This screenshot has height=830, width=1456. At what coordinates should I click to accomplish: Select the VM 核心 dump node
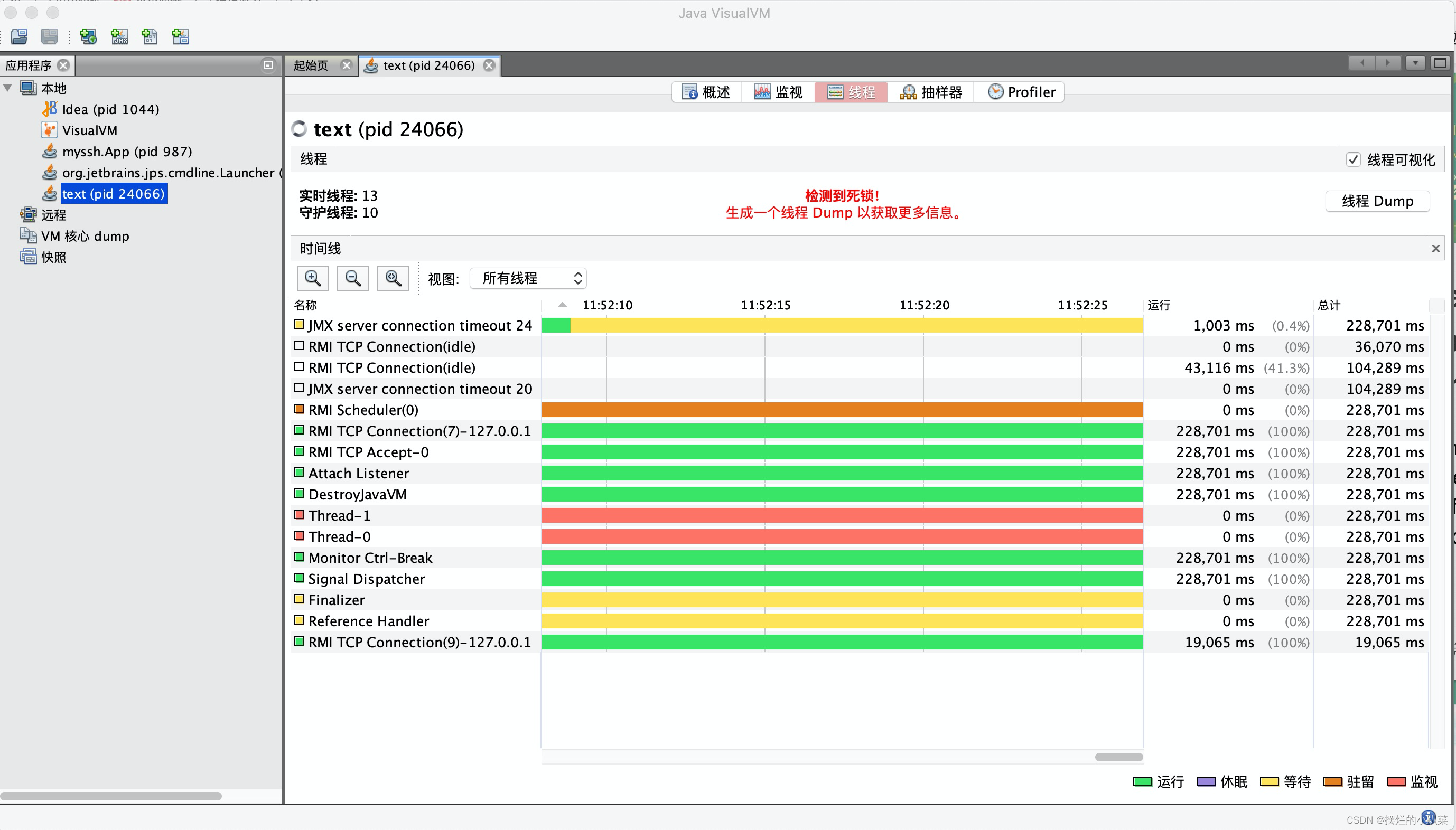85,235
